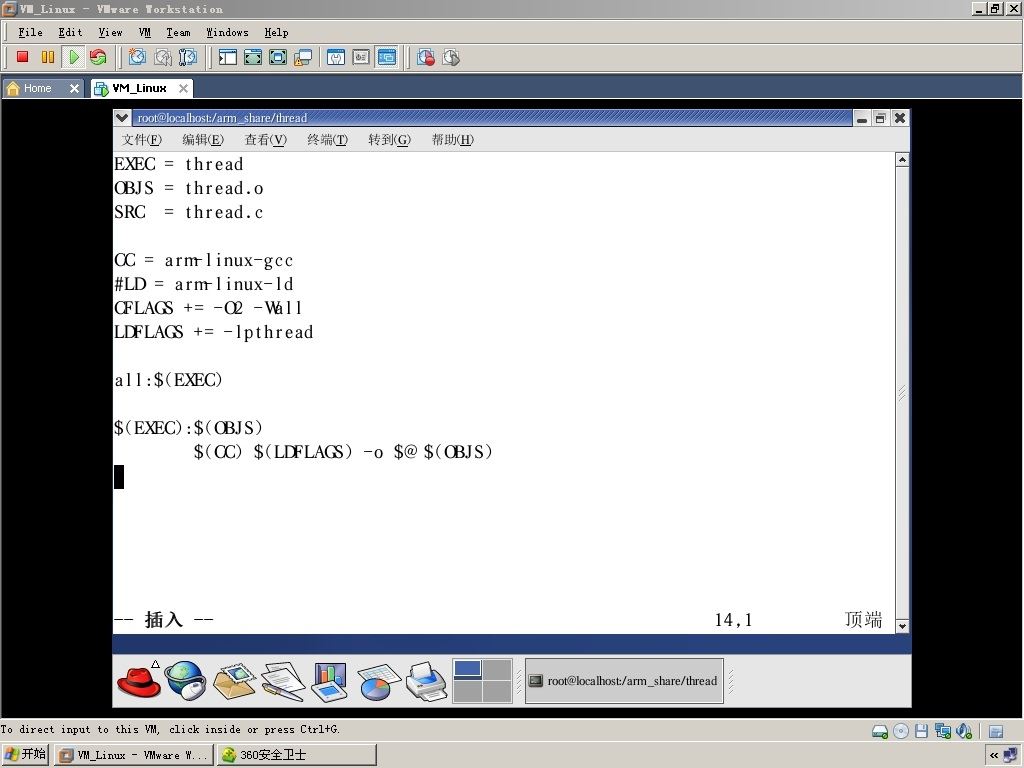
Task: Click the network adapter status icon
Action: pyautogui.click(x=942, y=731)
